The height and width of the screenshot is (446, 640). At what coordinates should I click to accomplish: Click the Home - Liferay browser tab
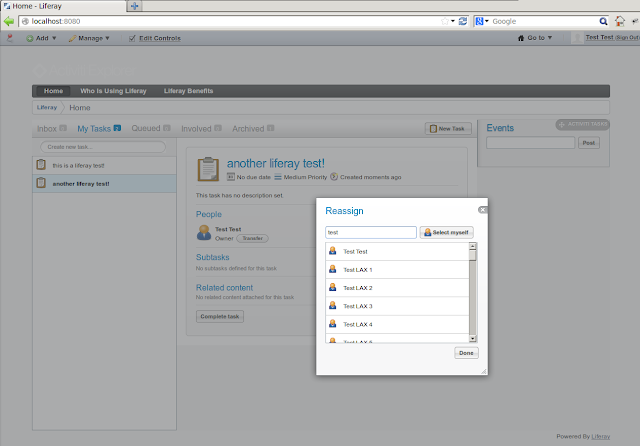pos(63,6)
